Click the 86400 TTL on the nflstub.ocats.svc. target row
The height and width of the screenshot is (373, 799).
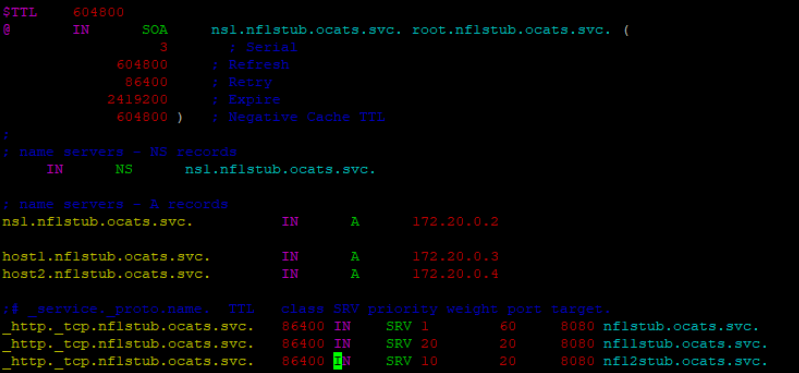tap(303, 327)
